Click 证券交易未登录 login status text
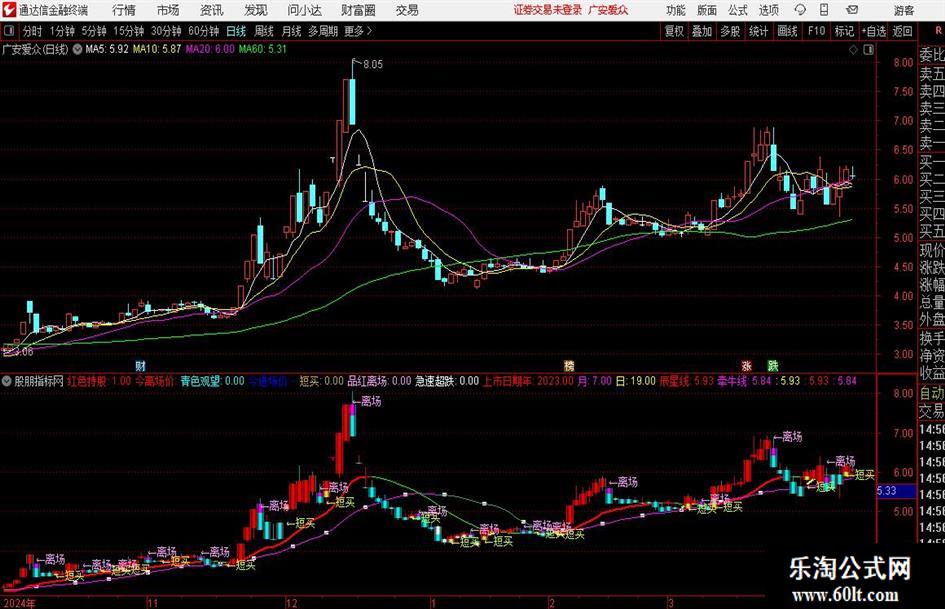Image resolution: width=945 pixels, height=609 pixels. 548,10
